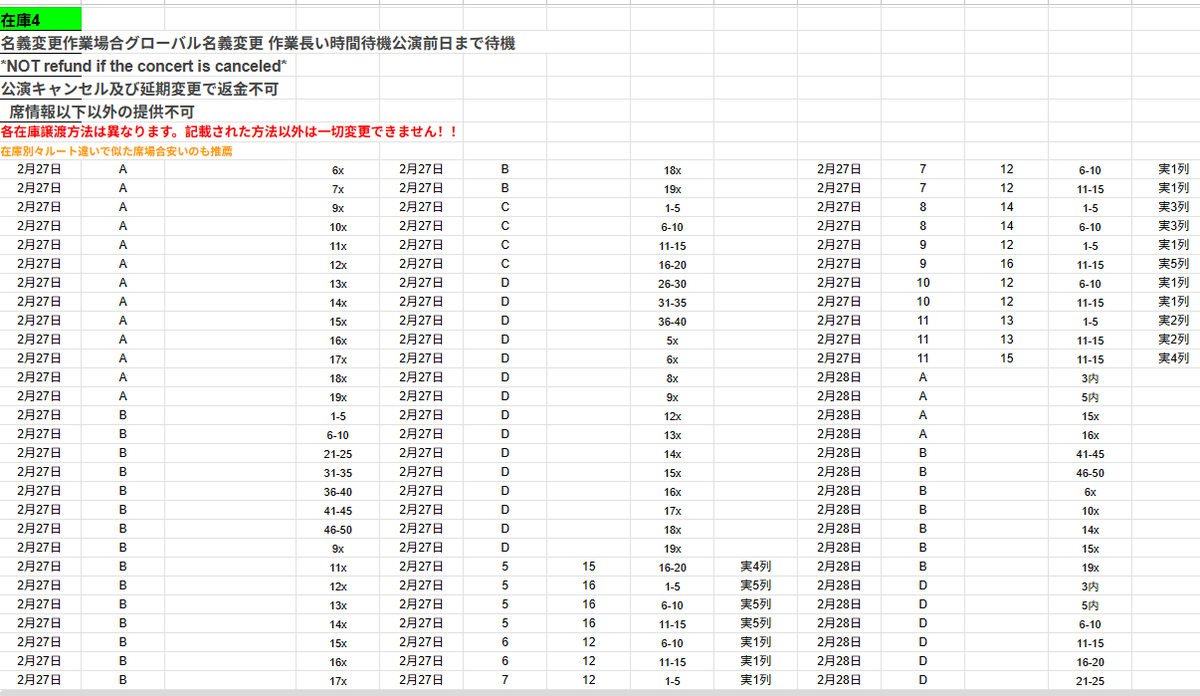This screenshot has width=1200, height=696.
Task: Click the orange "在庫別々ルート違いで" note
Action: click(116, 151)
